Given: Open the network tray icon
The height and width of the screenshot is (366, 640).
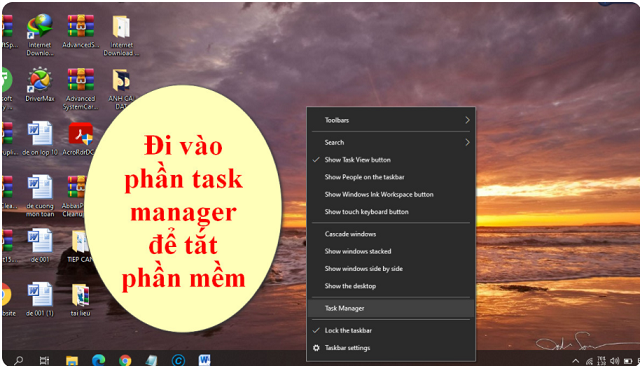Looking at the screenshot, I should 589,361.
